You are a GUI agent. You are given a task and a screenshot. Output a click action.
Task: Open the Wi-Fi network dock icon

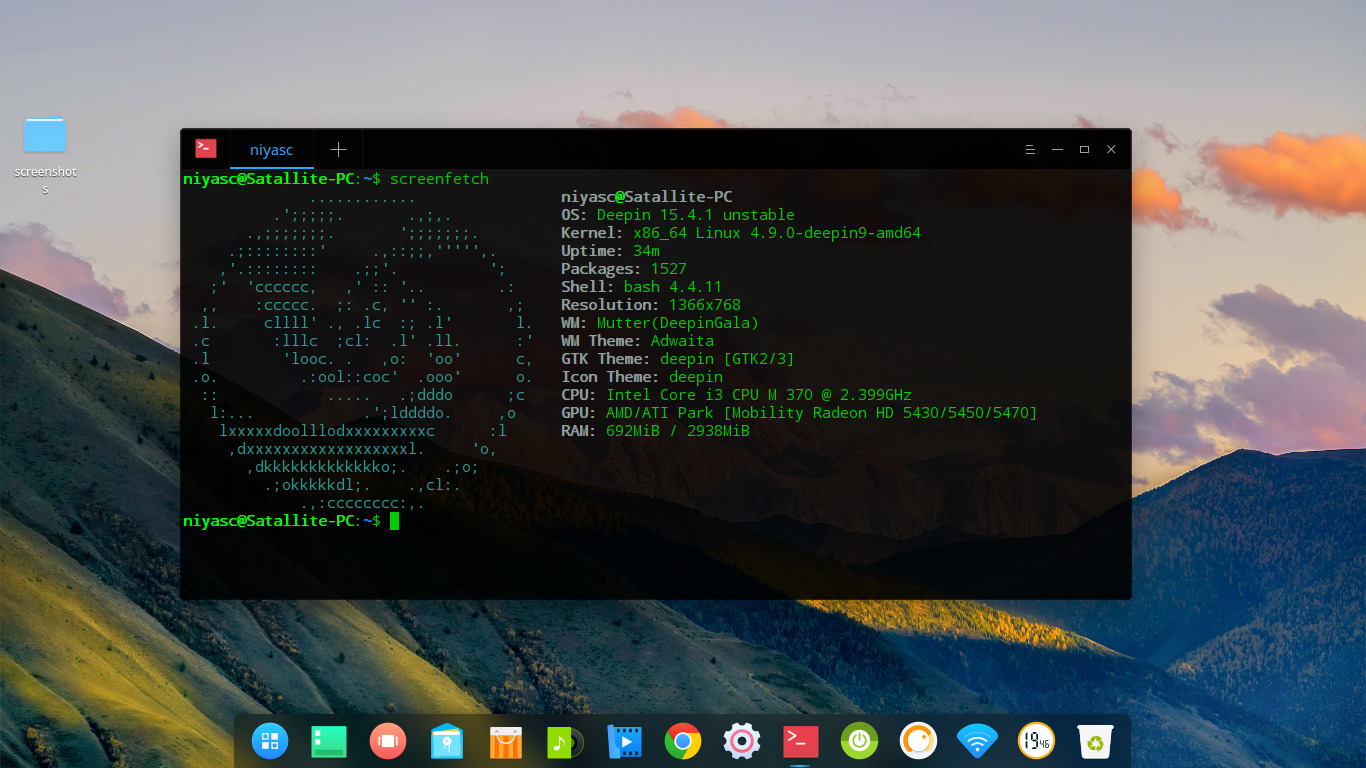tap(977, 741)
